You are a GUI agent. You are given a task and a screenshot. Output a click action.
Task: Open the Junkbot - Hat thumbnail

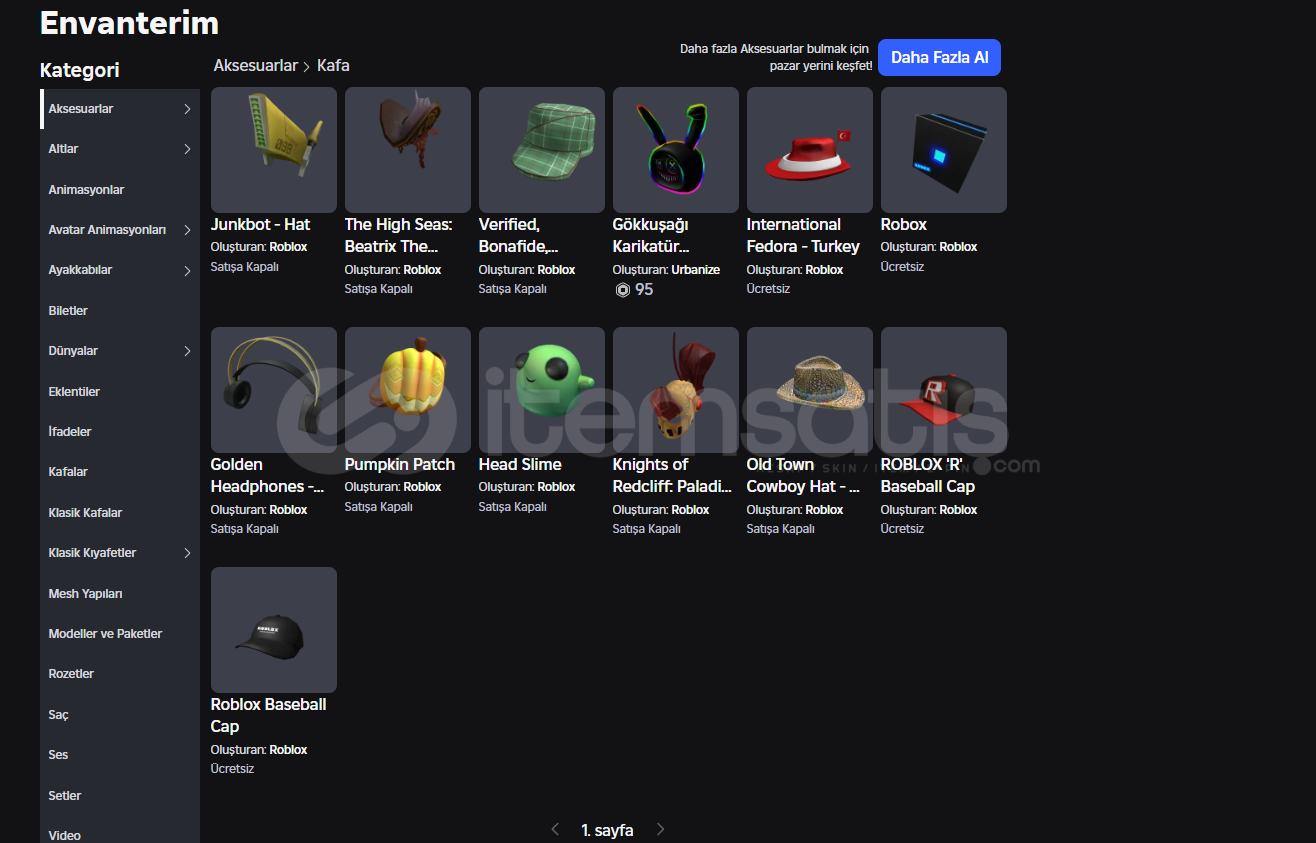tap(274, 150)
